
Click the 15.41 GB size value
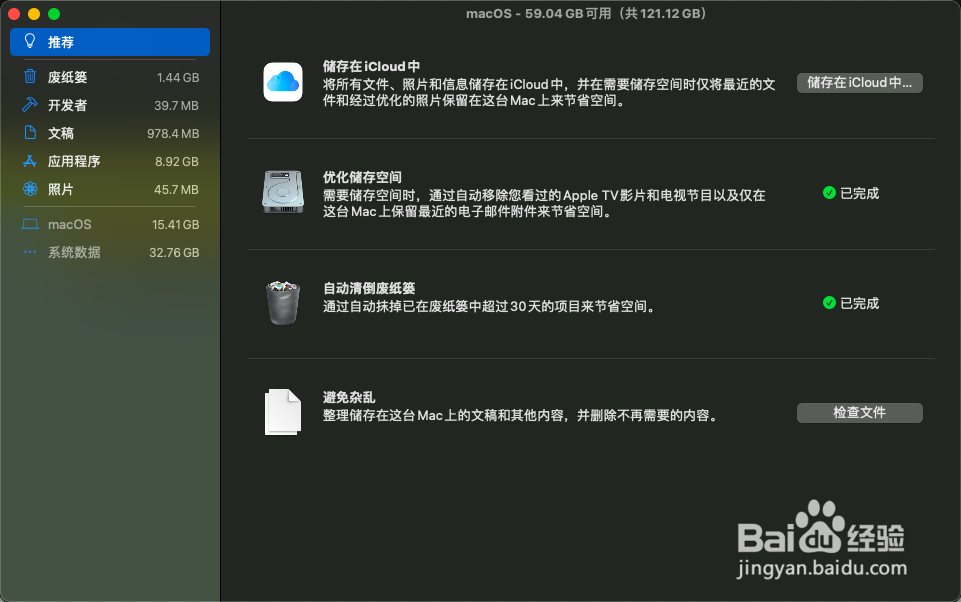click(x=175, y=225)
